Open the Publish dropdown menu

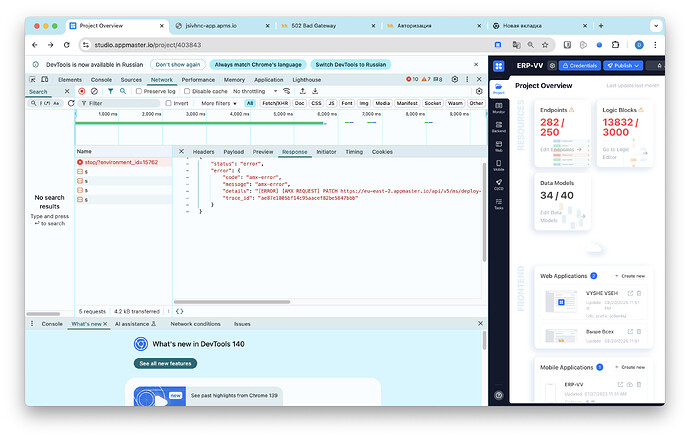tap(624, 65)
